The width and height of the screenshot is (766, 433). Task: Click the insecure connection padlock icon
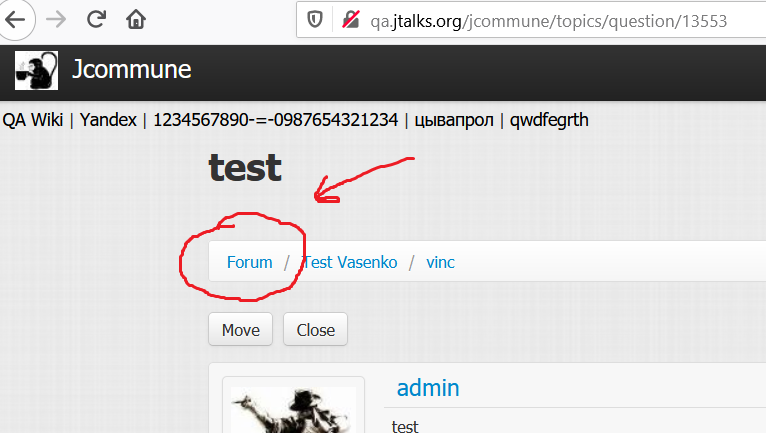point(351,20)
